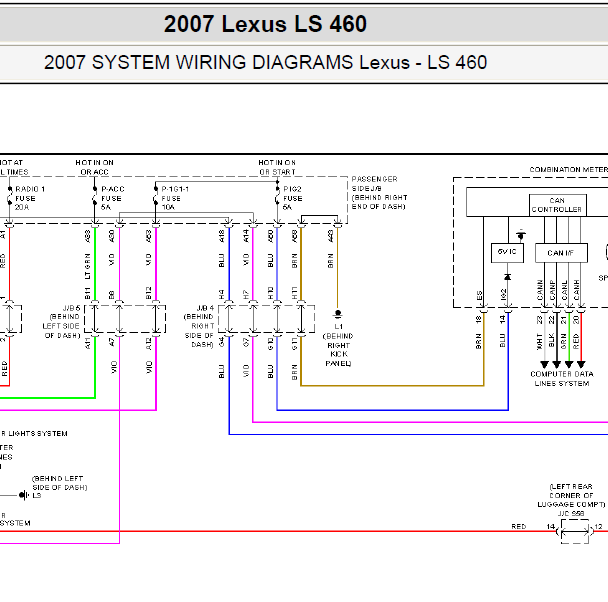608x602 pixels.
Task: Click pin label G10
Action: click(x=270, y=343)
